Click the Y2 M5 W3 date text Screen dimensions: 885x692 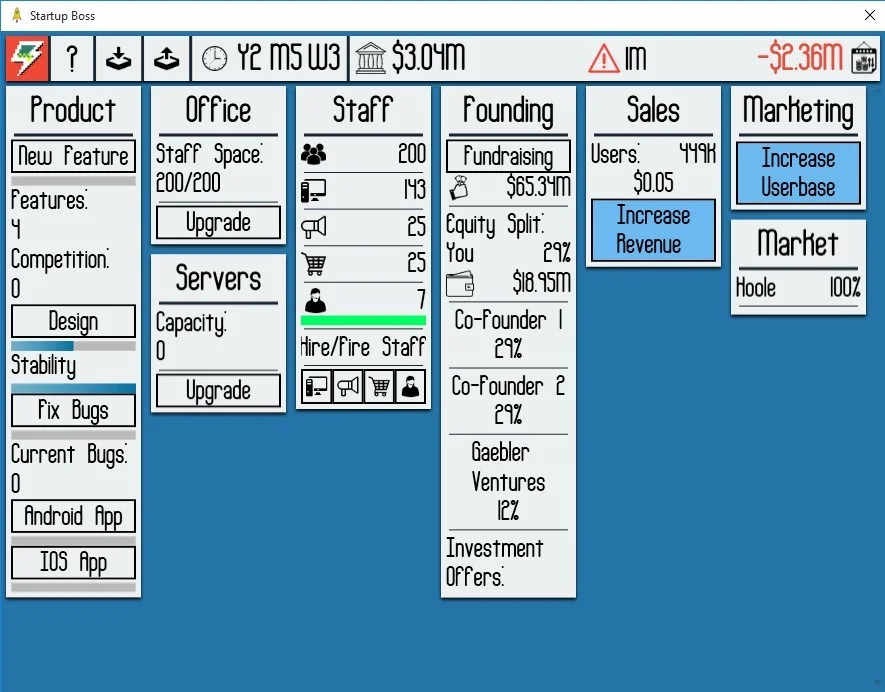tap(289, 58)
